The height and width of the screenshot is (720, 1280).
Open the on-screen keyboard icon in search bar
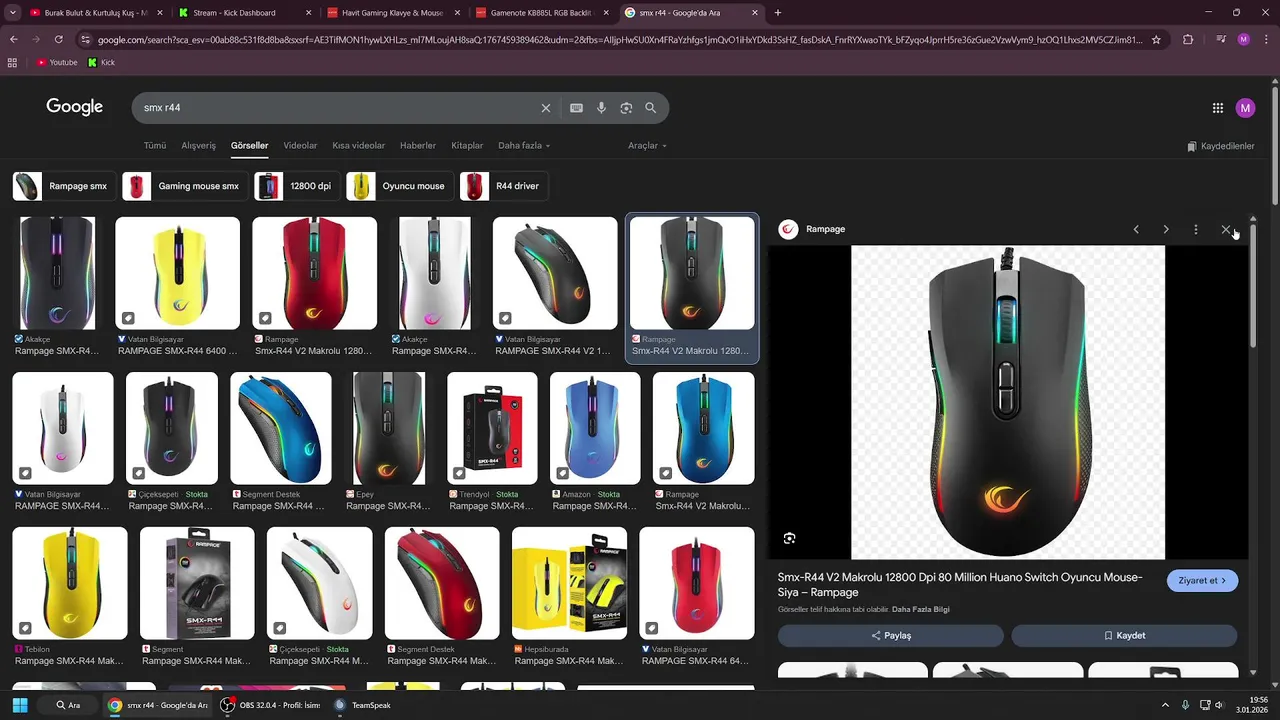pos(576,108)
